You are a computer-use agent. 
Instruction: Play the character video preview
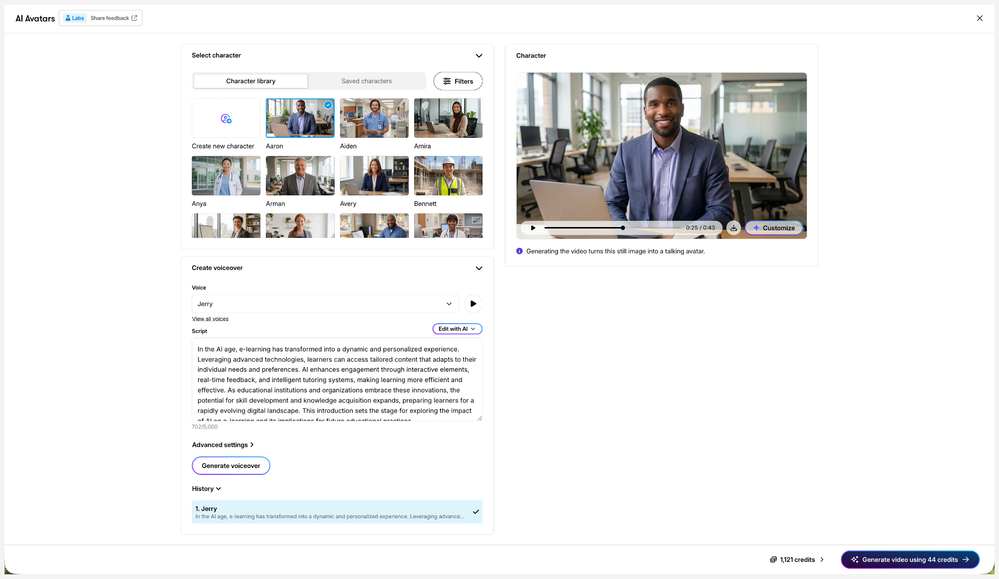[533, 228]
